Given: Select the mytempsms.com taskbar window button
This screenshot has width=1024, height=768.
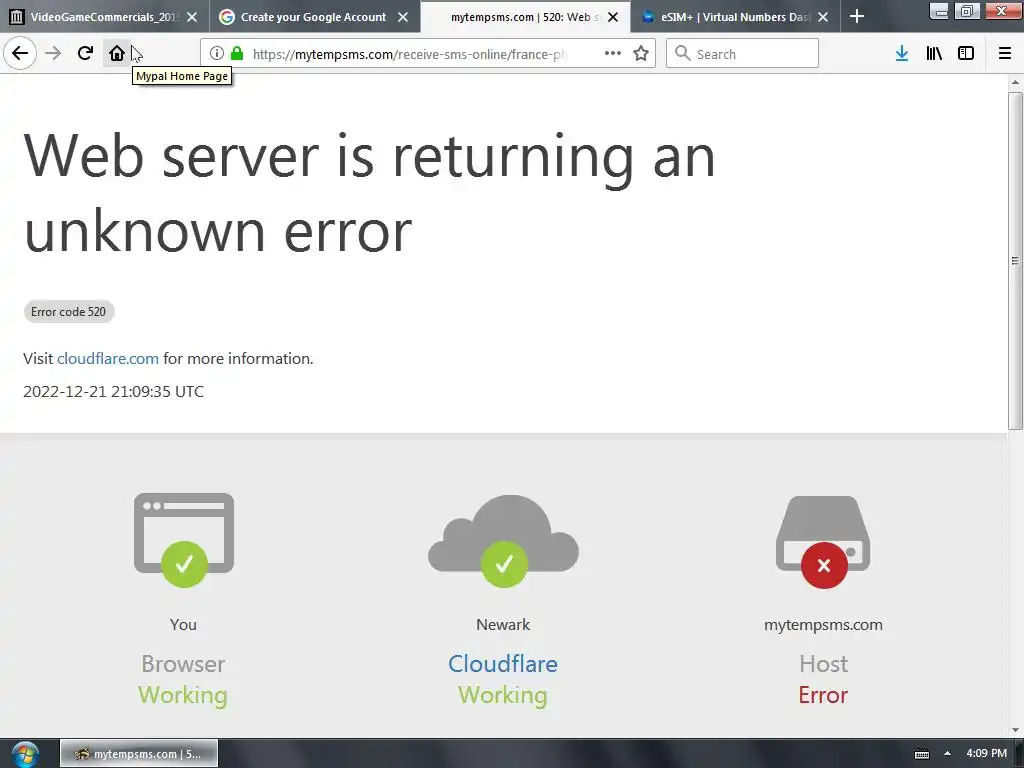Looking at the screenshot, I should pyautogui.click(x=138, y=754).
